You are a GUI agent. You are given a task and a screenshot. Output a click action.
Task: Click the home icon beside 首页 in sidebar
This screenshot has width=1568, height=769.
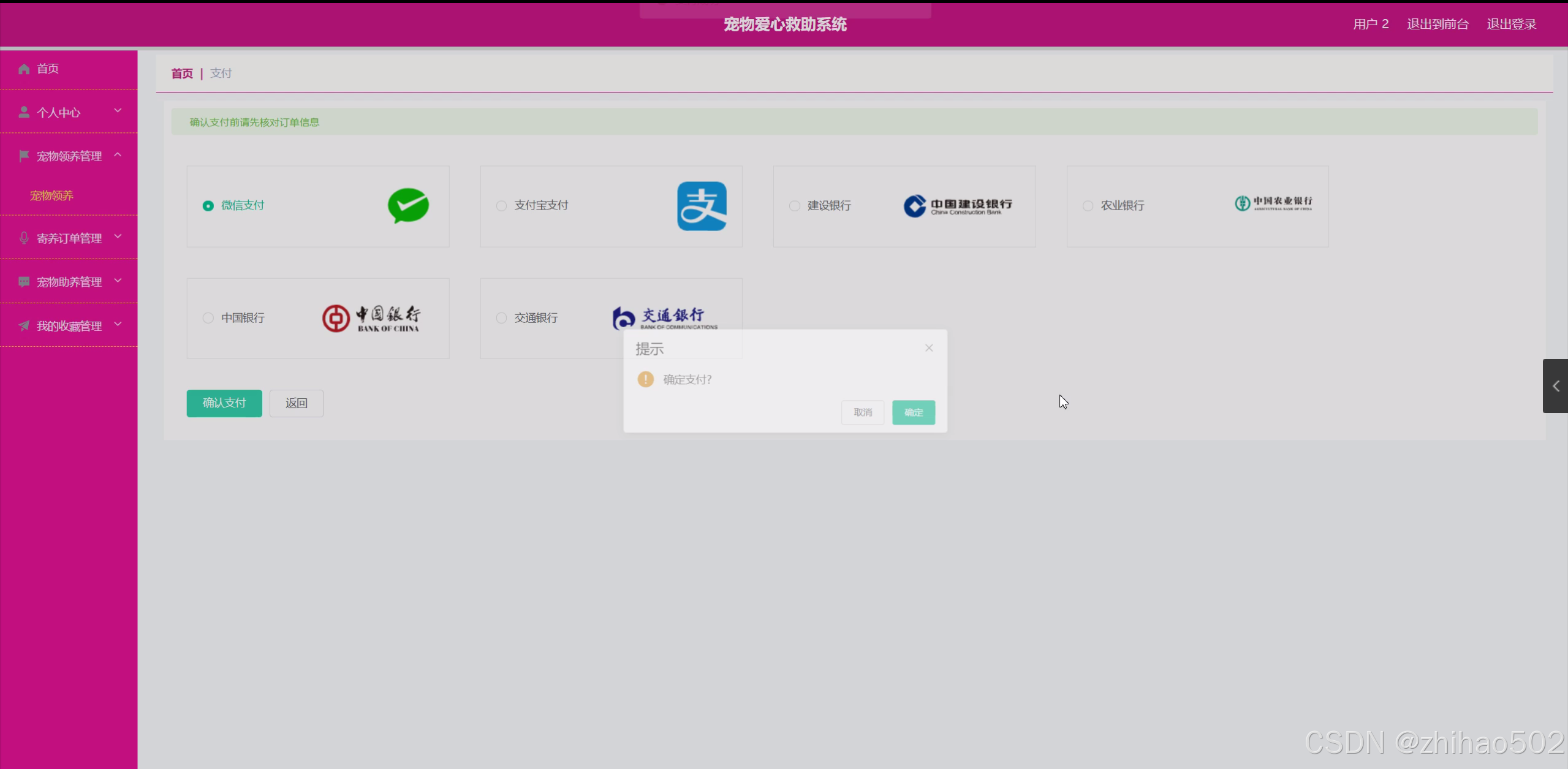24,69
